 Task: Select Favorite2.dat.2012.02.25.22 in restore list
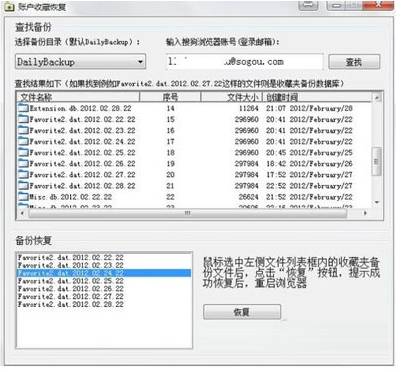(71, 281)
